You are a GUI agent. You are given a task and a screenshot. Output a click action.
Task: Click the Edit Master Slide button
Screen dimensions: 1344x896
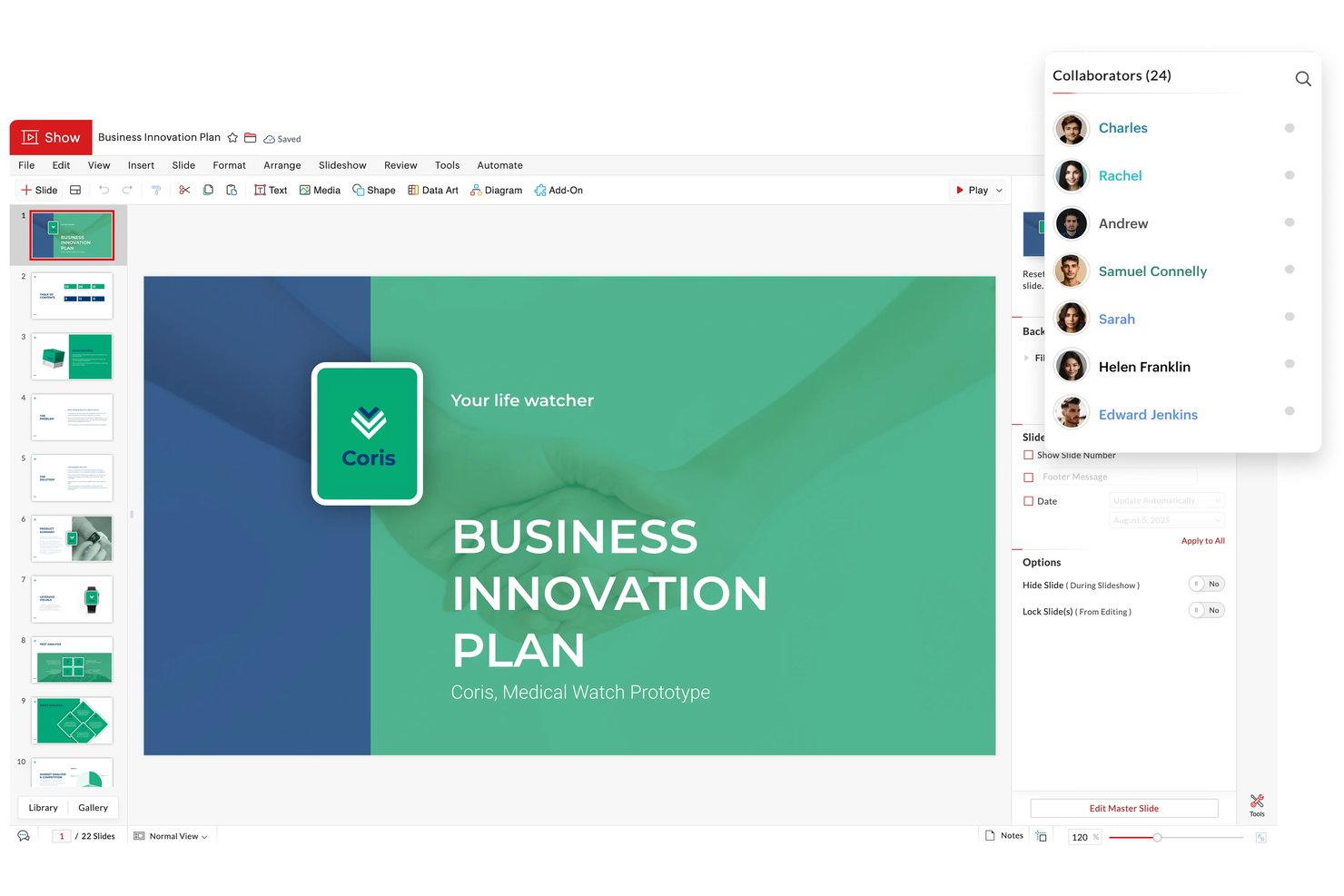tap(1124, 808)
